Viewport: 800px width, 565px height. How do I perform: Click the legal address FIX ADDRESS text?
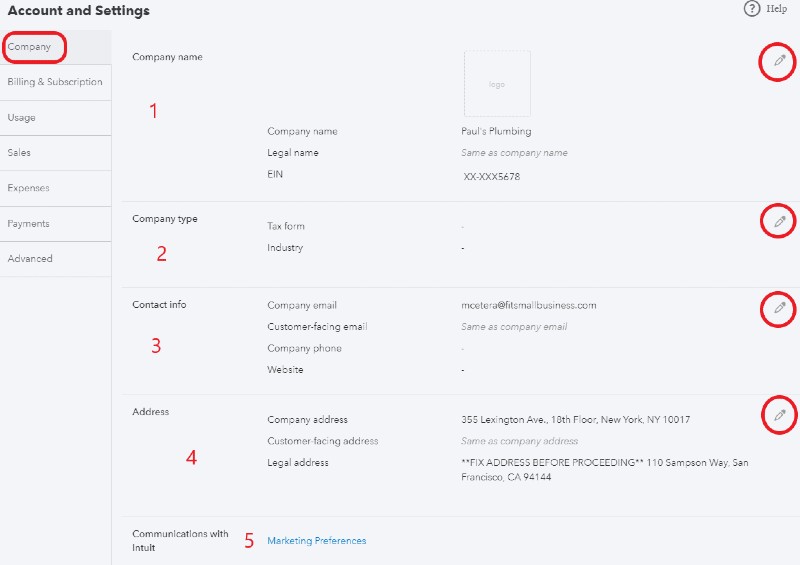pyautogui.click(x=605, y=470)
